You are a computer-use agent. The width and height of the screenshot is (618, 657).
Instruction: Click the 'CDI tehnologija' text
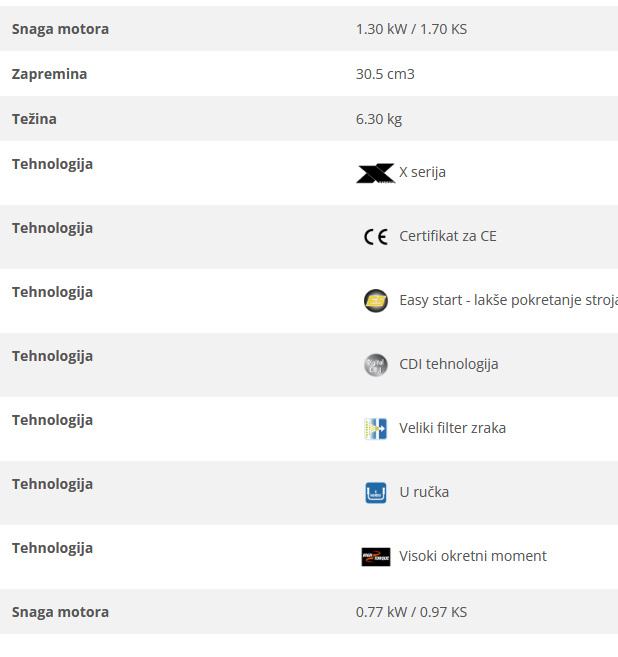pyautogui.click(x=448, y=364)
